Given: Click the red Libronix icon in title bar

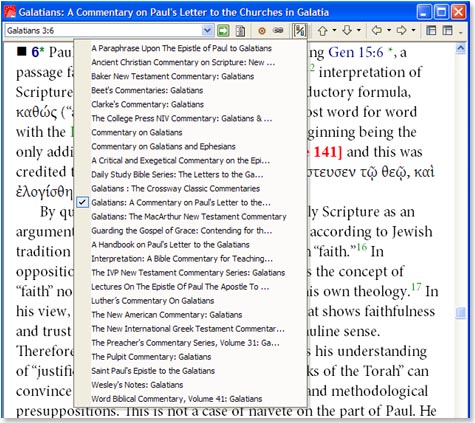Looking at the screenshot, I should pyautogui.click(x=10, y=12).
